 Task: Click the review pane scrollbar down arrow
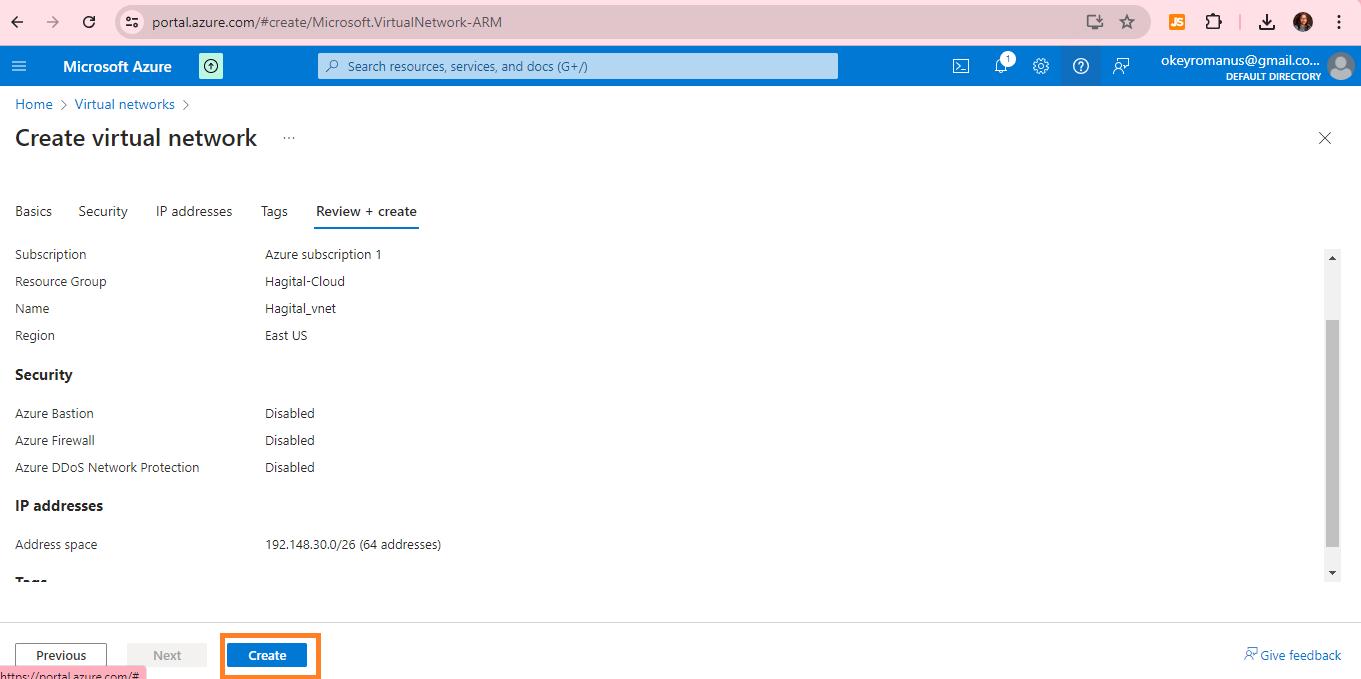click(1332, 572)
